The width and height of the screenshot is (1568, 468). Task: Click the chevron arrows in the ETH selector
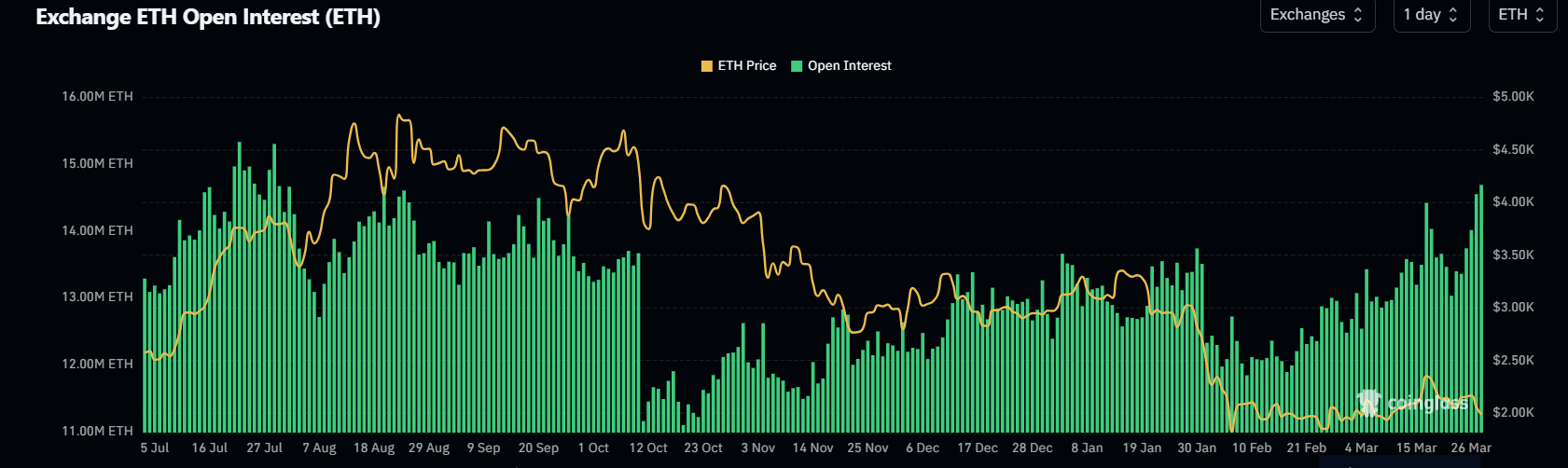(1540, 15)
